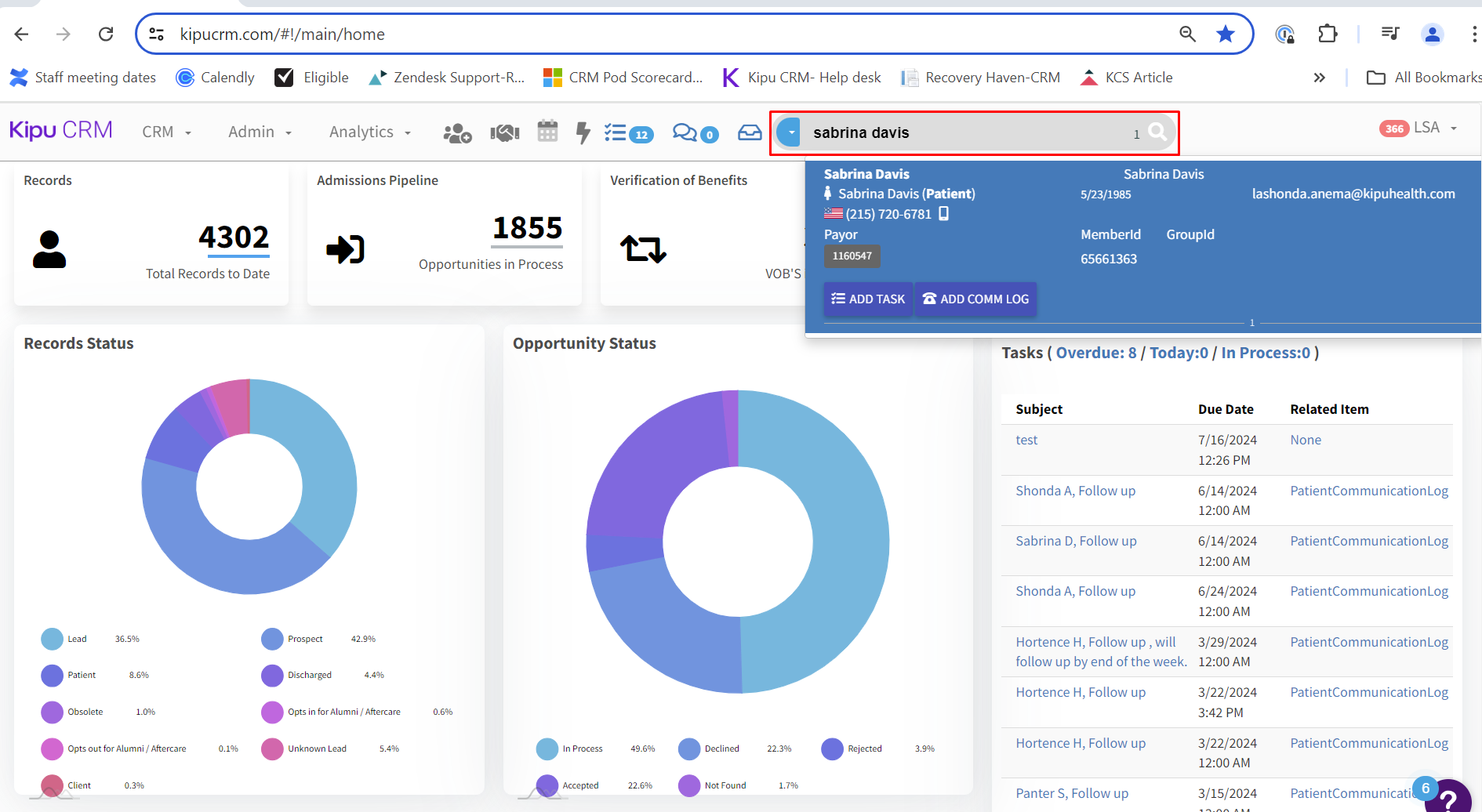The image size is (1482, 812).
Task: Open the calendar icon in navbar
Action: [x=547, y=132]
